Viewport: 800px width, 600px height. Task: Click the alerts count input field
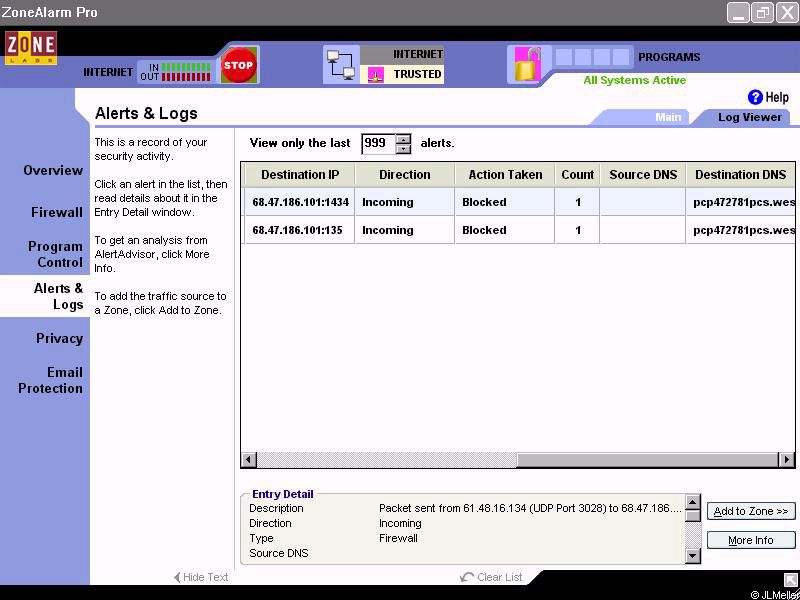(378, 143)
